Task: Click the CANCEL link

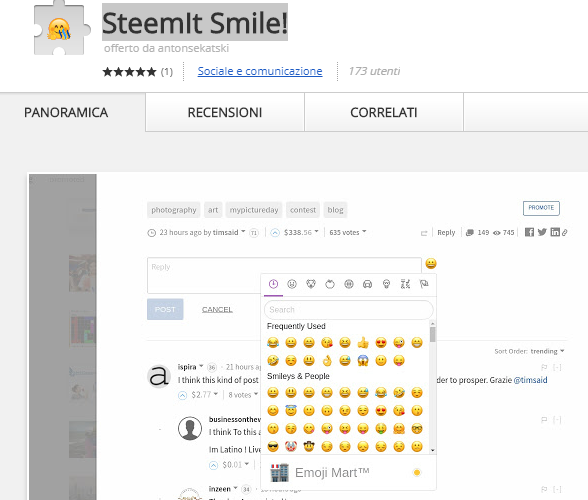Action: [217, 309]
